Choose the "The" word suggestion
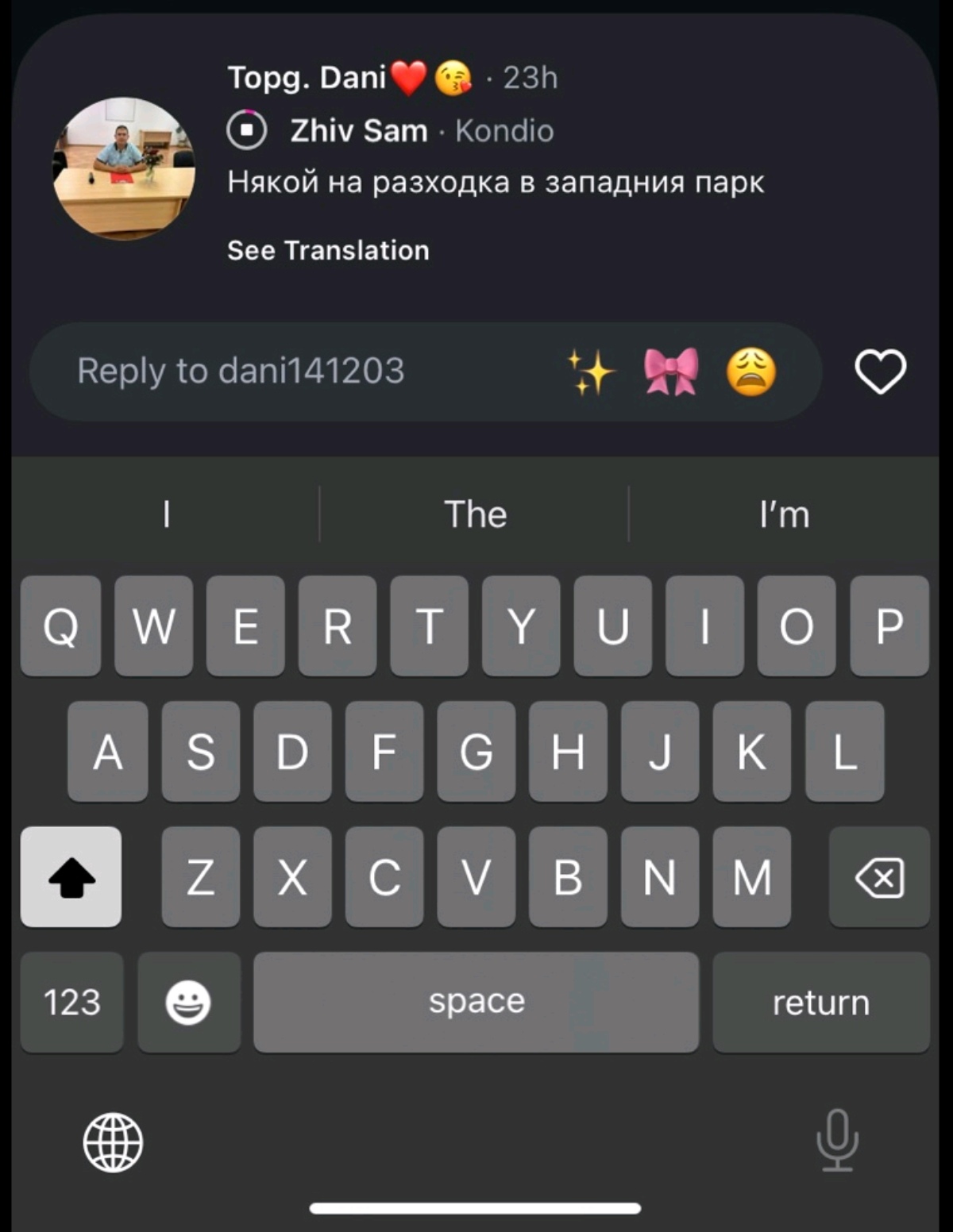Viewport: 953px width, 1232px height. point(475,514)
